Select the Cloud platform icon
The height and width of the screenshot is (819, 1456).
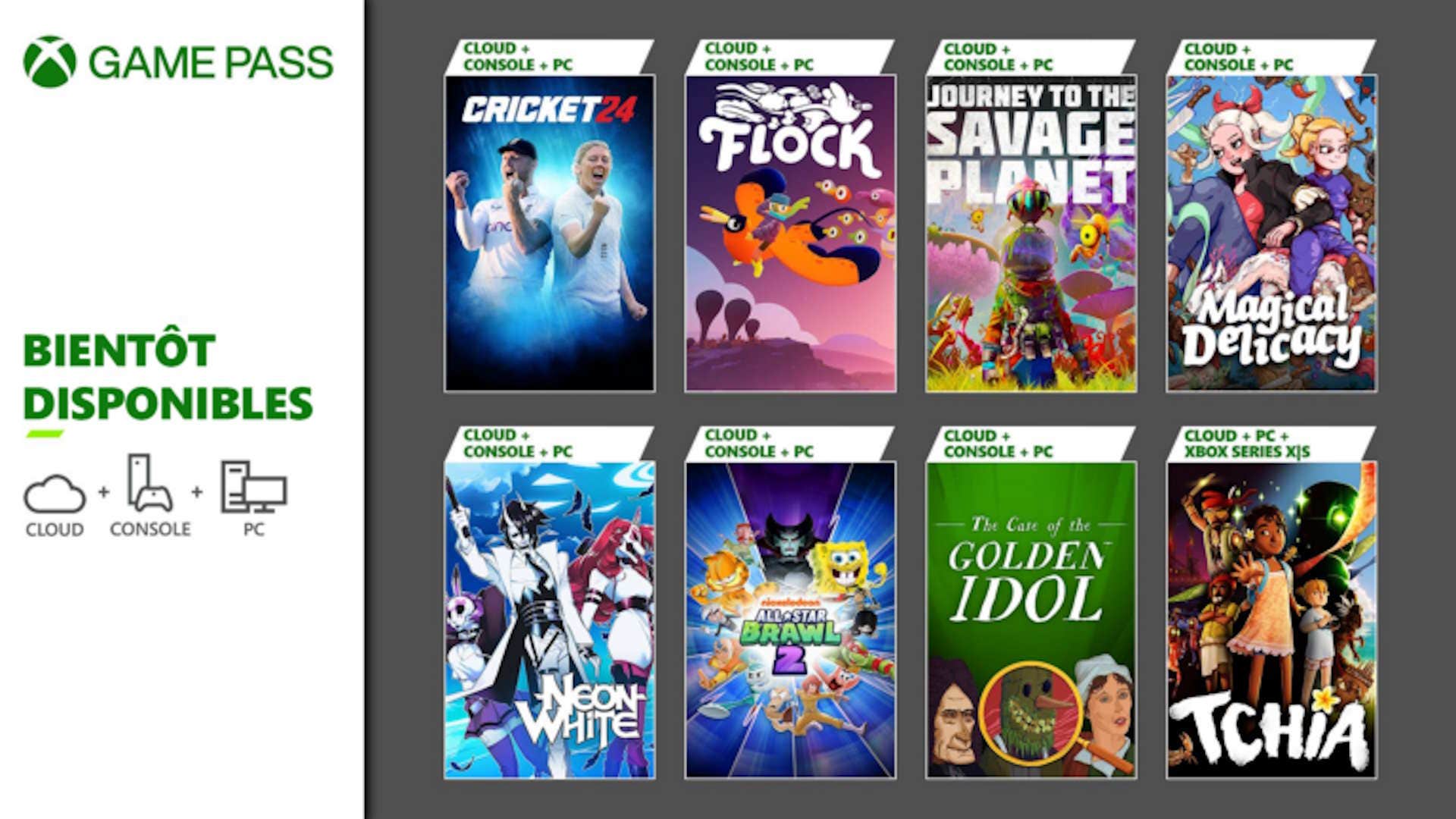point(55,494)
